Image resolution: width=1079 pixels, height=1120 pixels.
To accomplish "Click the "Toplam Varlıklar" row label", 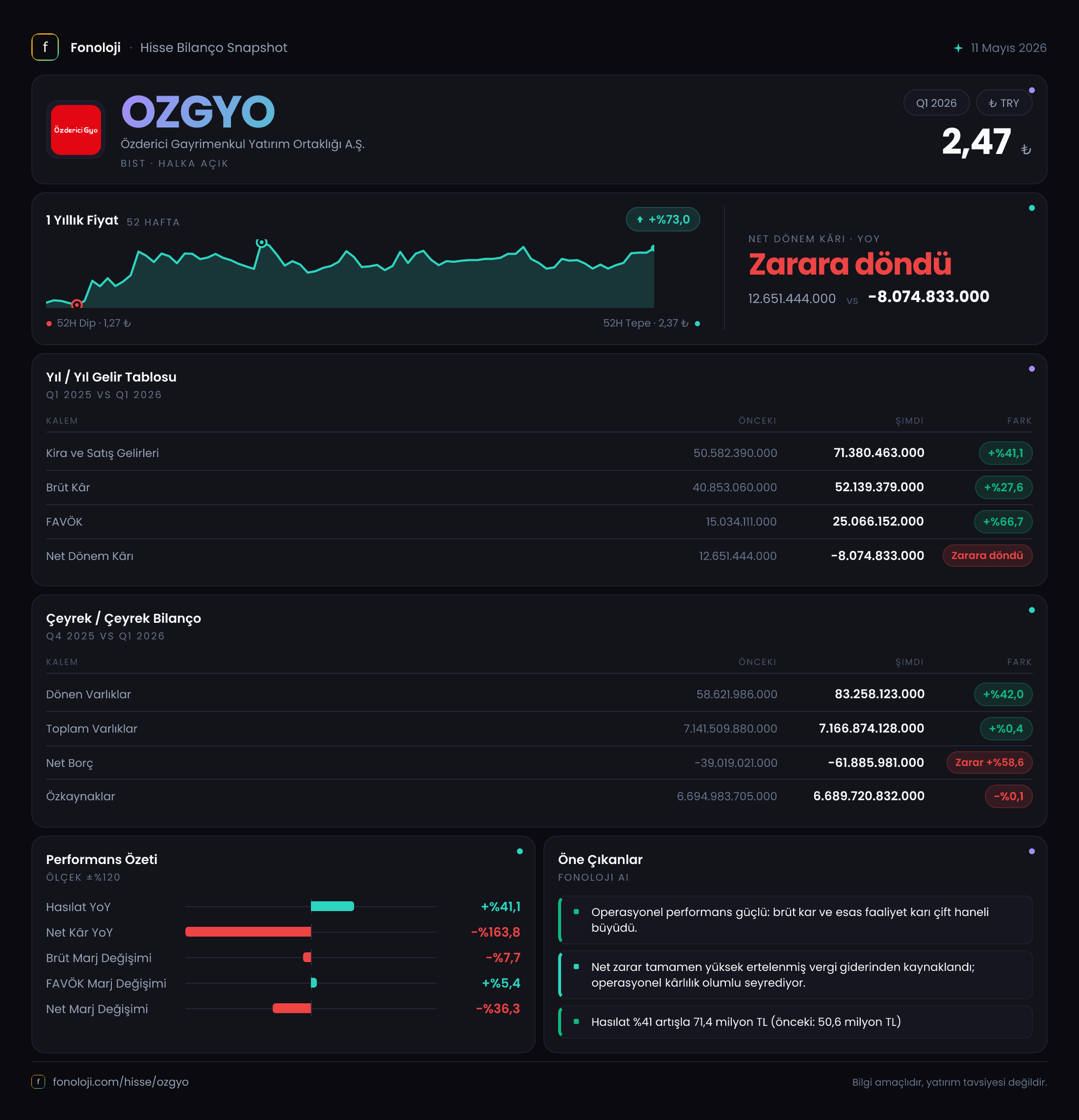I will [91, 729].
